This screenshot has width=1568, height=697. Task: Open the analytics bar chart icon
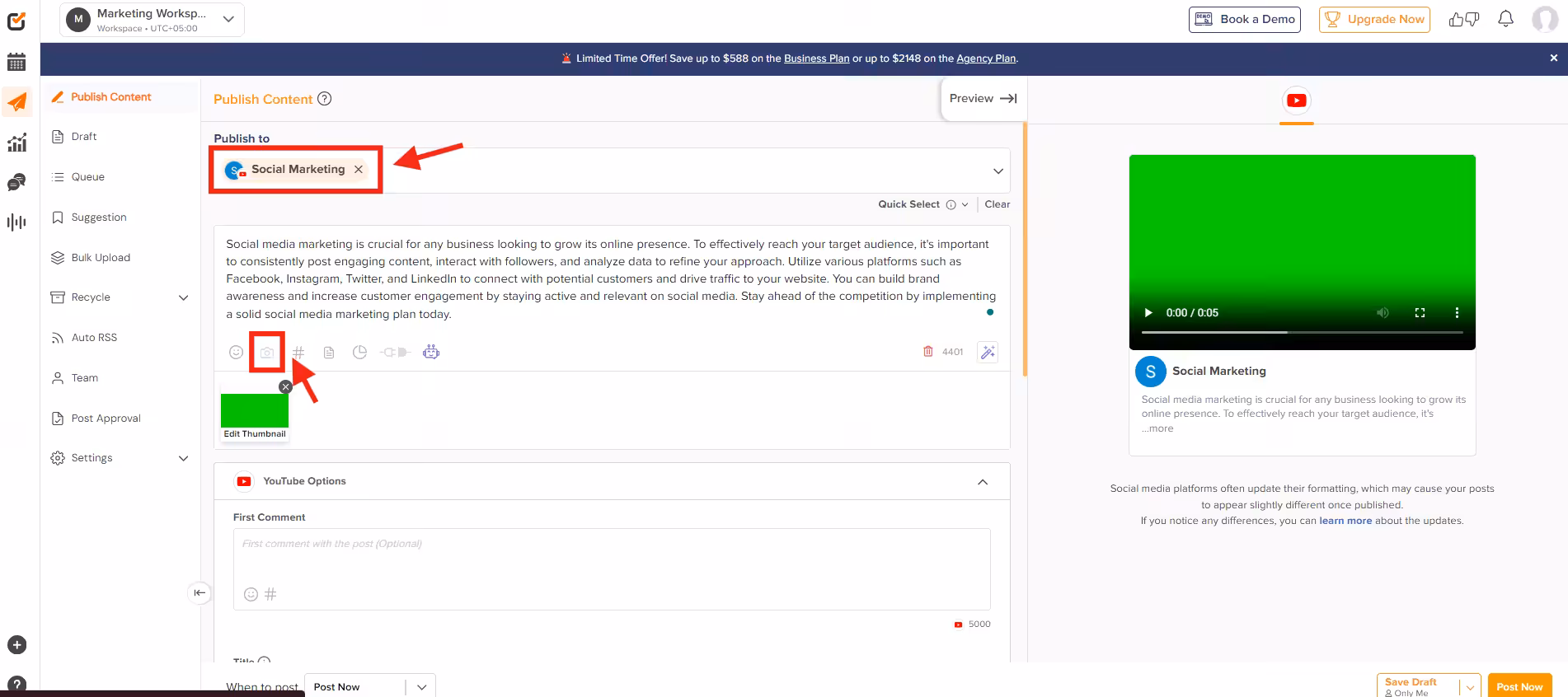pyautogui.click(x=16, y=143)
